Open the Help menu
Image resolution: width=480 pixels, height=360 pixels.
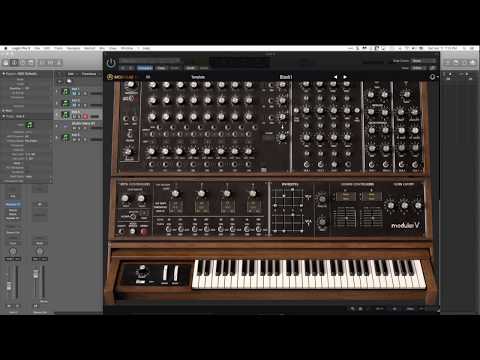pyautogui.click(x=146, y=48)
